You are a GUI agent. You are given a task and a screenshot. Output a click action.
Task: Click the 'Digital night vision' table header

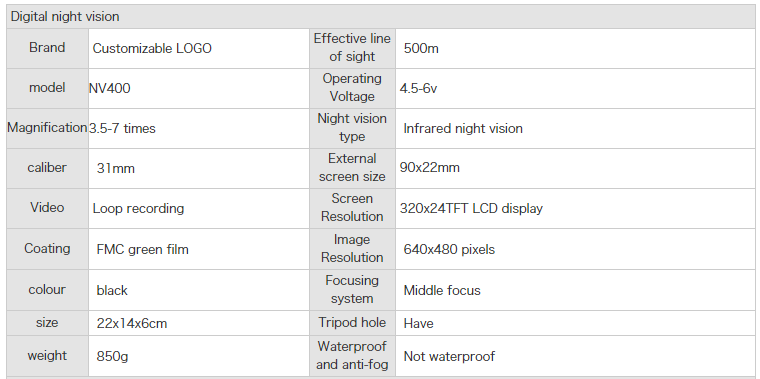click(380, 16)
